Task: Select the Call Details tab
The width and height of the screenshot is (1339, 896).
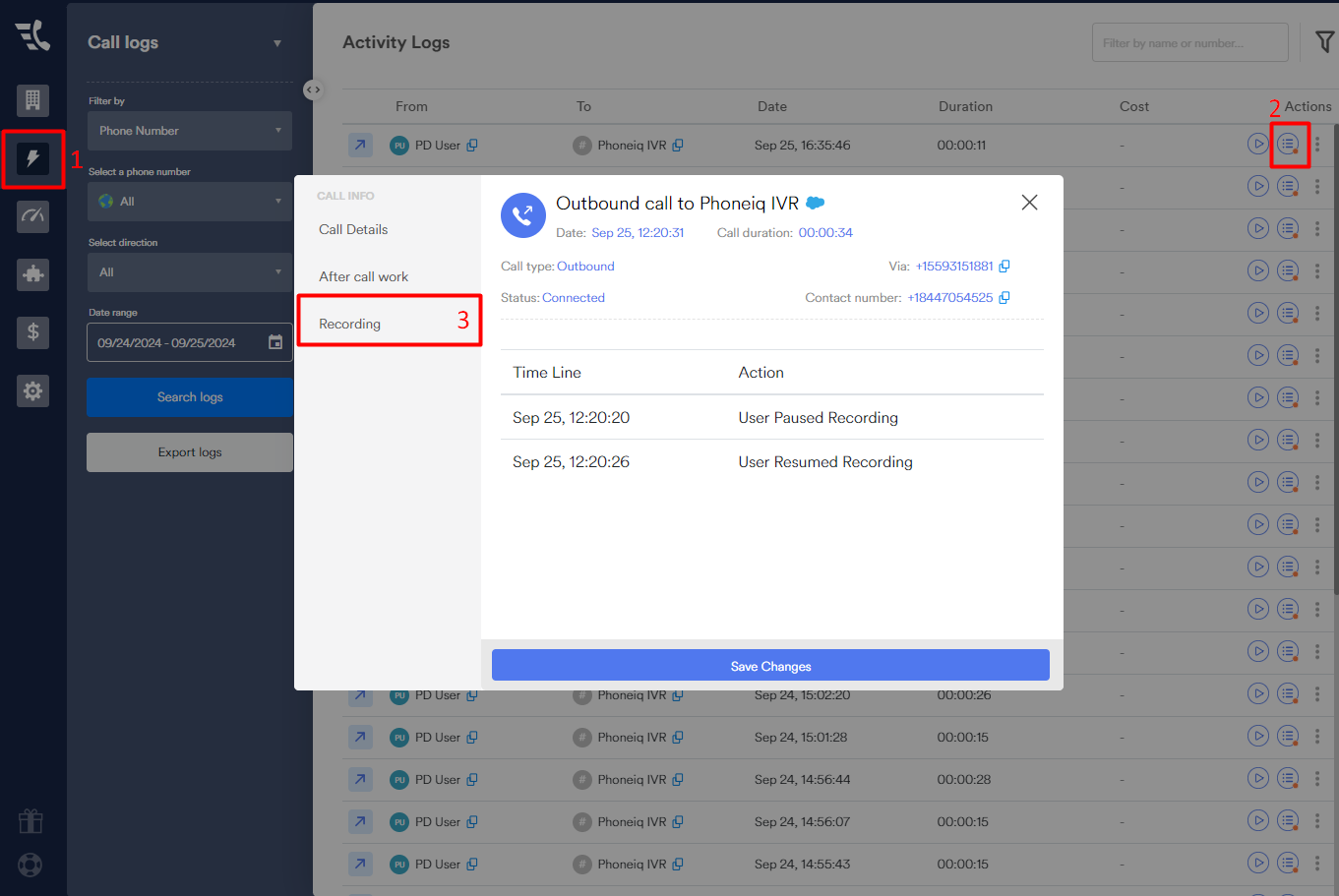Action: 353,229
